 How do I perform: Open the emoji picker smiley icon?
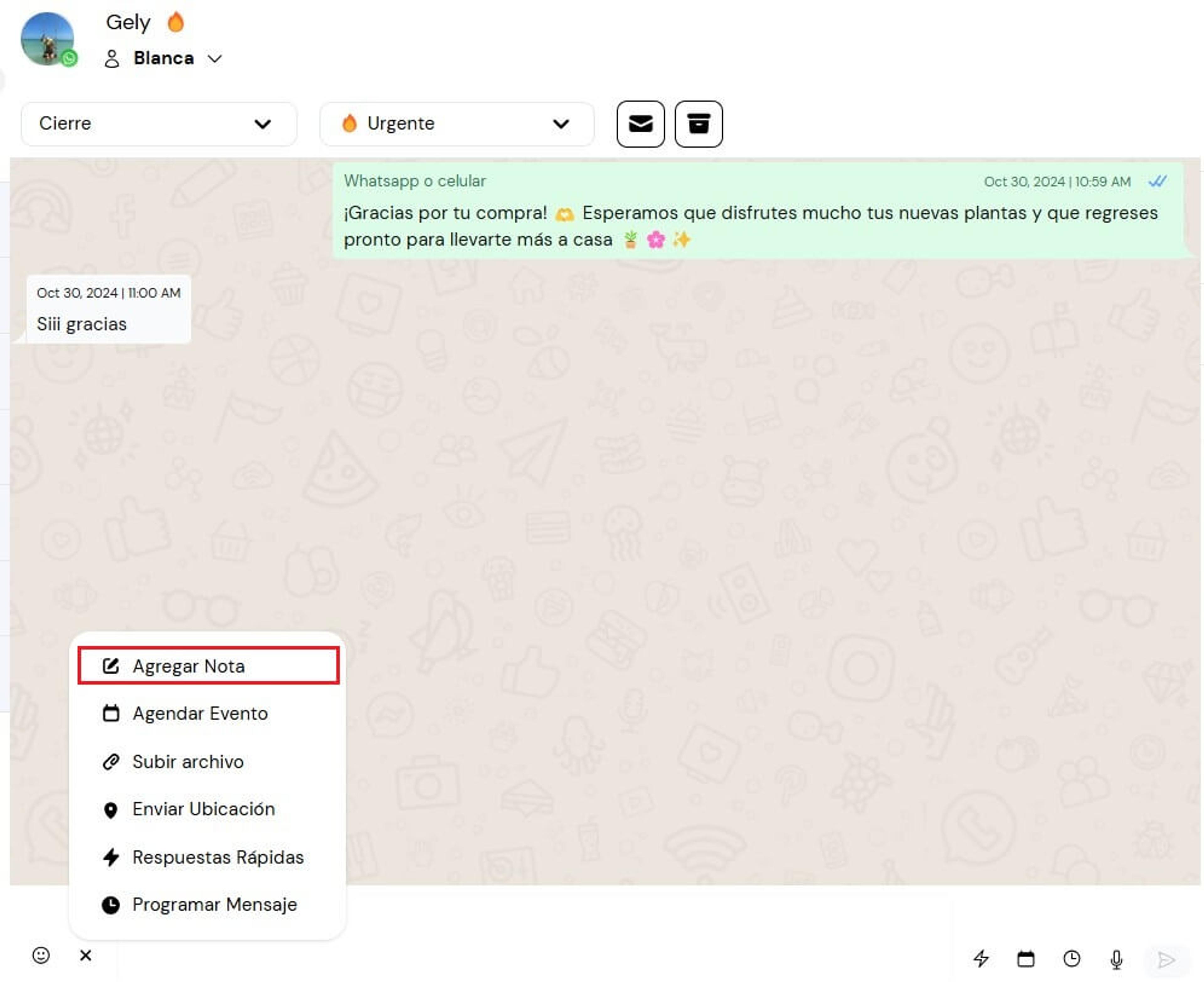[41, 955]
